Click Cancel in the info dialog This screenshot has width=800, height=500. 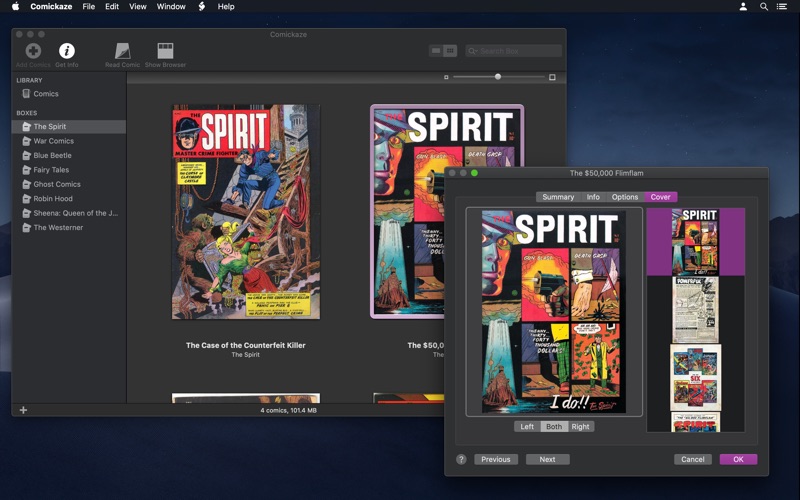tap(693, 459)
